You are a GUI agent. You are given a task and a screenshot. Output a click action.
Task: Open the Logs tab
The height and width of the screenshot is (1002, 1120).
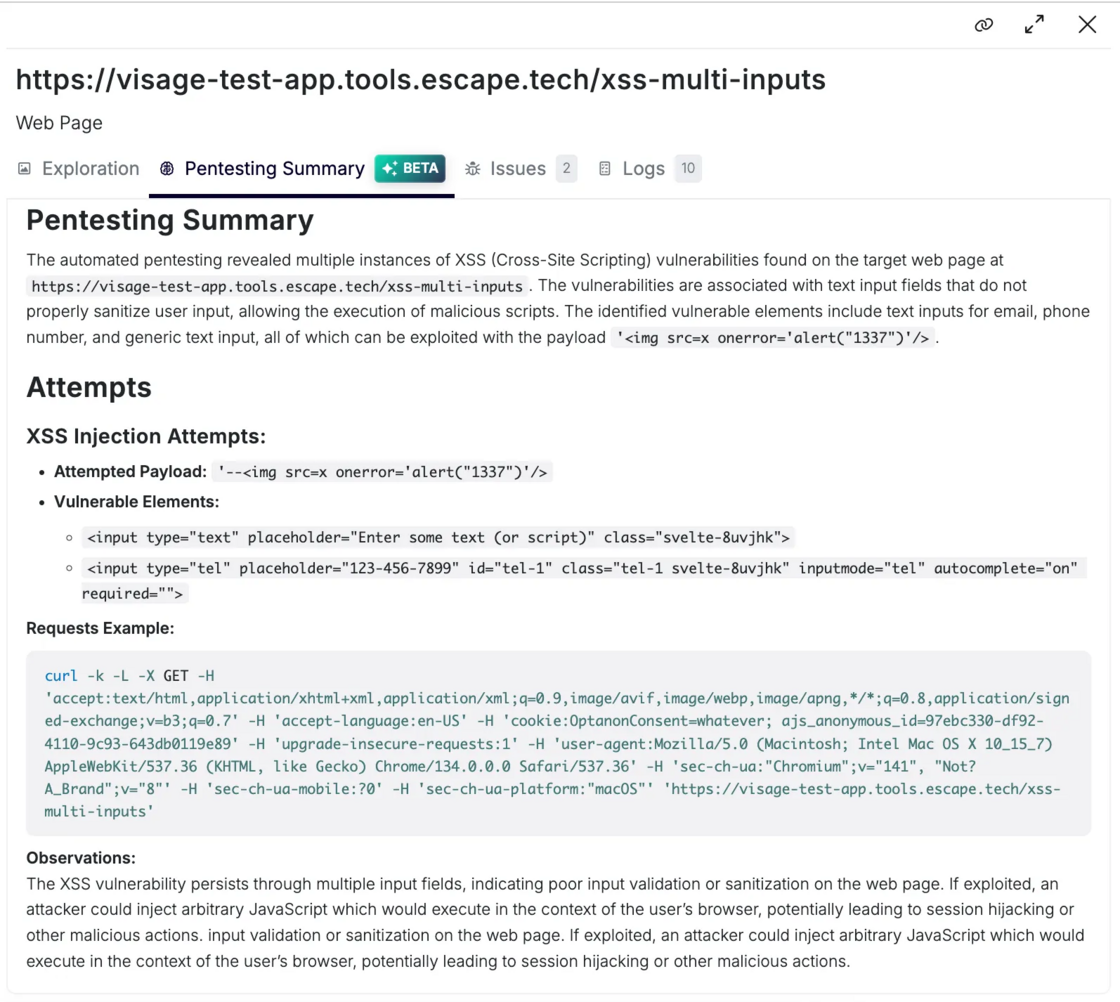tap(643, 169)
